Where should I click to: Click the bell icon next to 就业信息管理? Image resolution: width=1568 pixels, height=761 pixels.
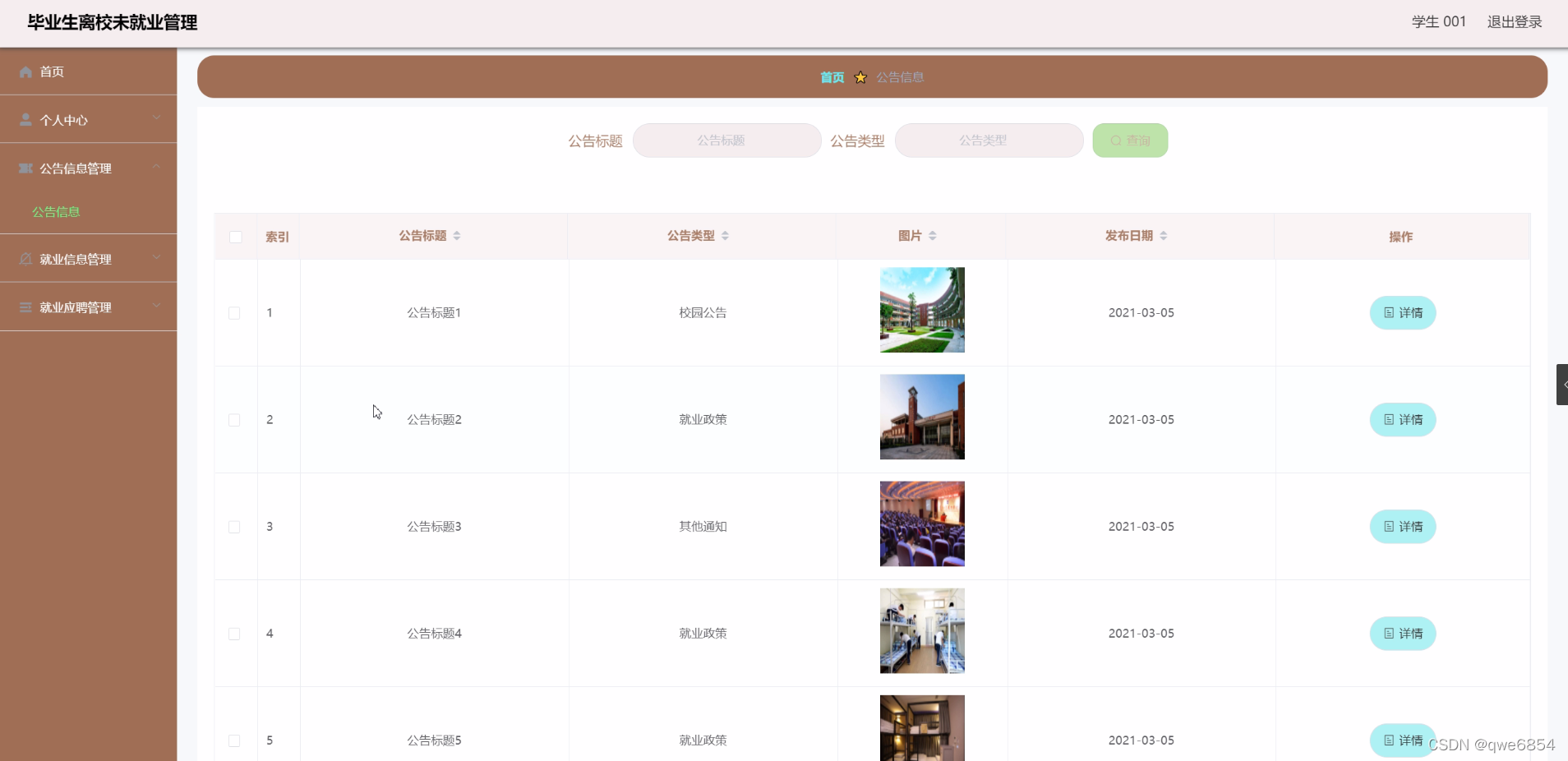click(25, 259)
